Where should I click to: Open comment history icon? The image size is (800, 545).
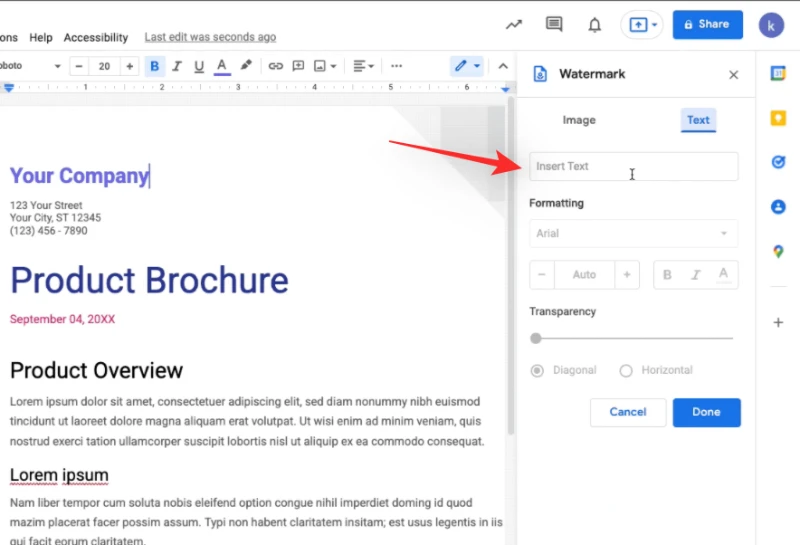pos(554,24)
